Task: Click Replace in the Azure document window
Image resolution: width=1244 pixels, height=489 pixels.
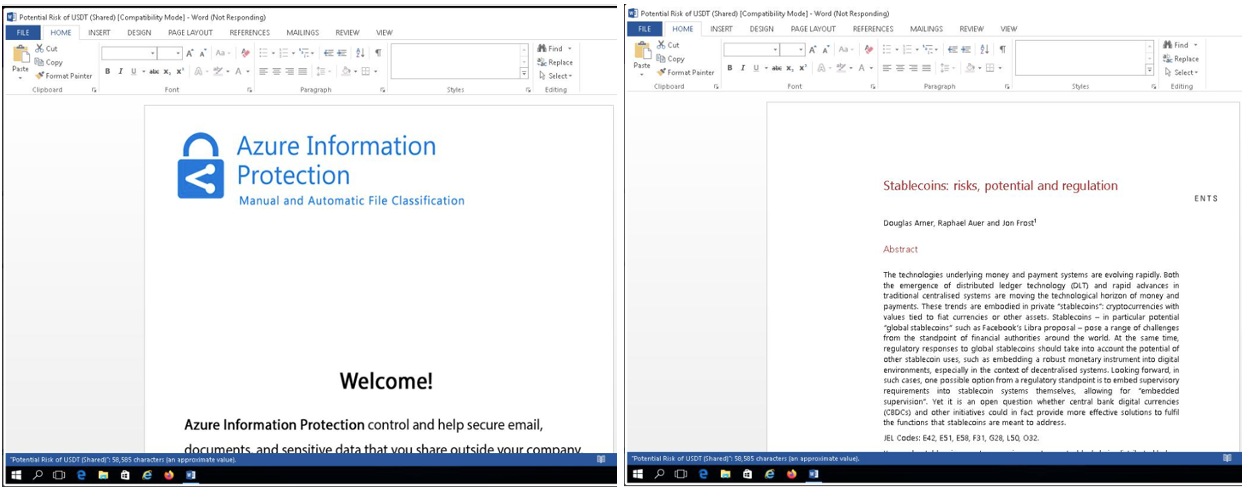Action: 555,62
